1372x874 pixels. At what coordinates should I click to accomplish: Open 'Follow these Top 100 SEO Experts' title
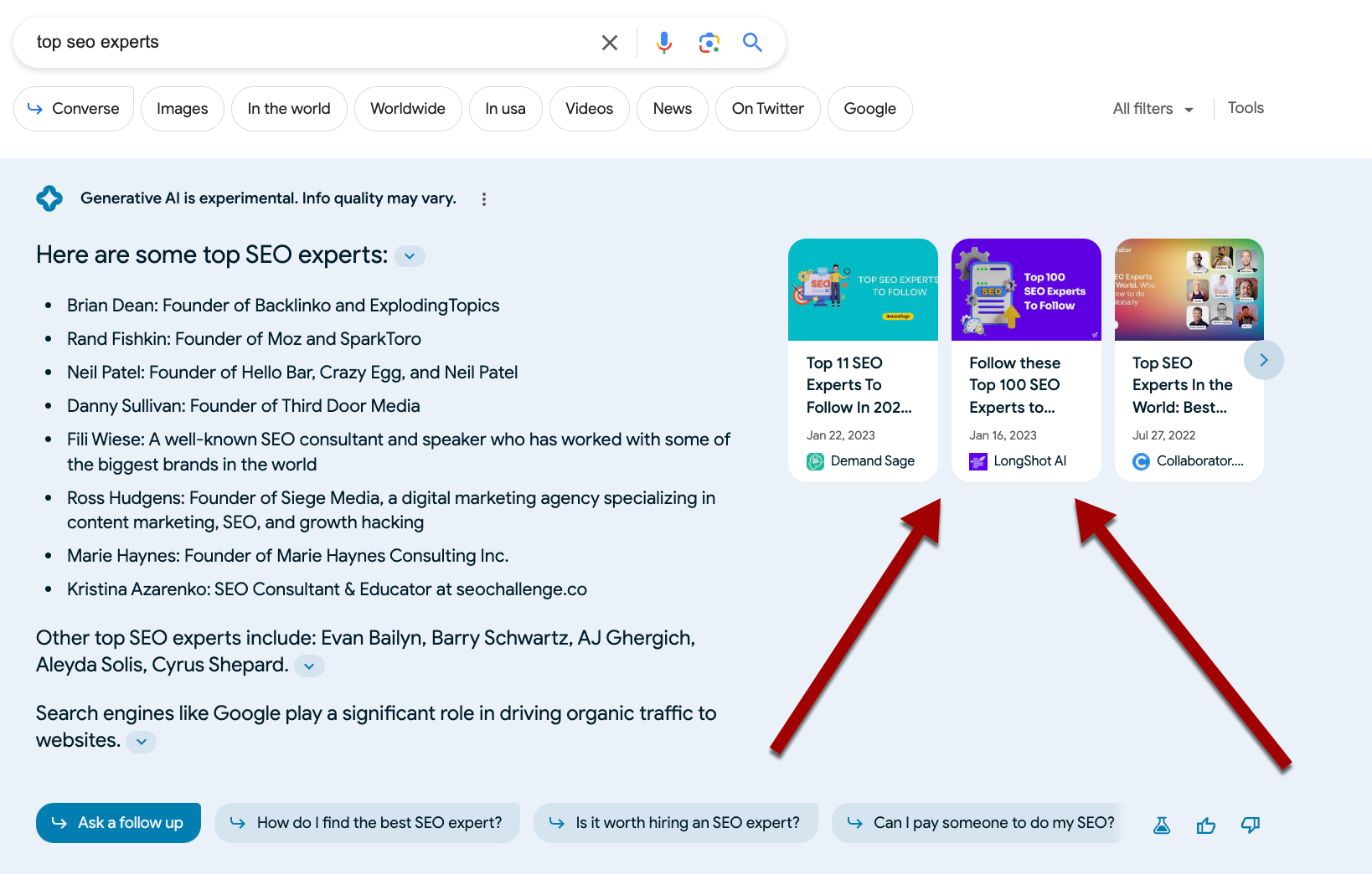click(x=1015, y=385)
